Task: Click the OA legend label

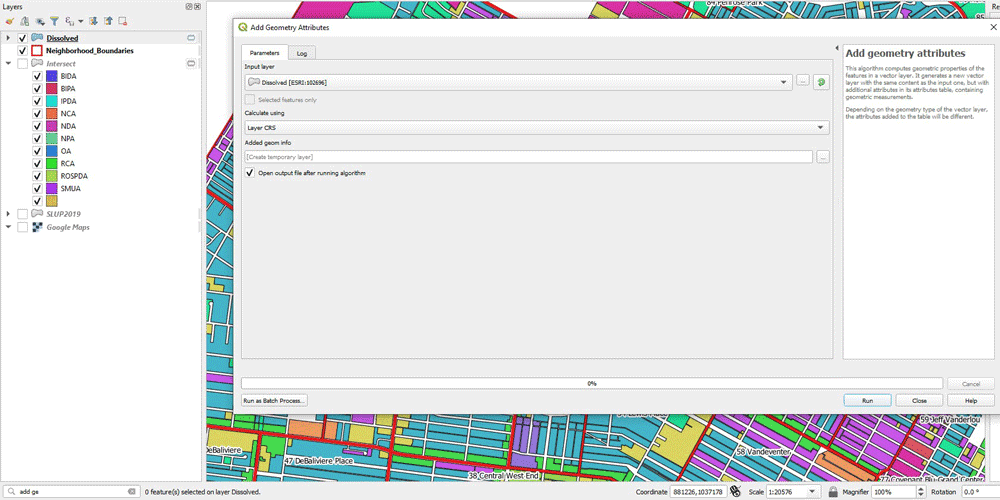Action: point(66,151)
